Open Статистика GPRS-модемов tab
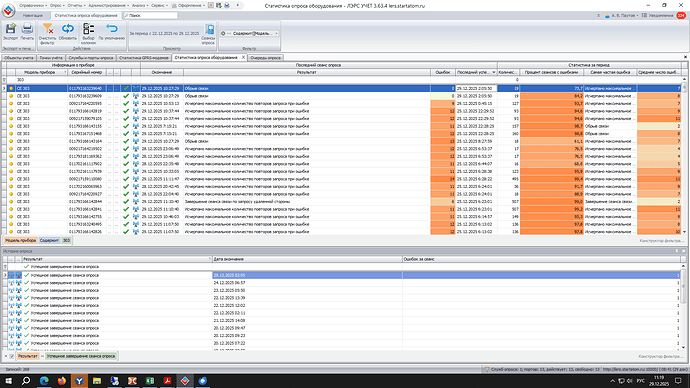Screen dimensions: 690x388 pyautogui.click(x=143, y=58)
